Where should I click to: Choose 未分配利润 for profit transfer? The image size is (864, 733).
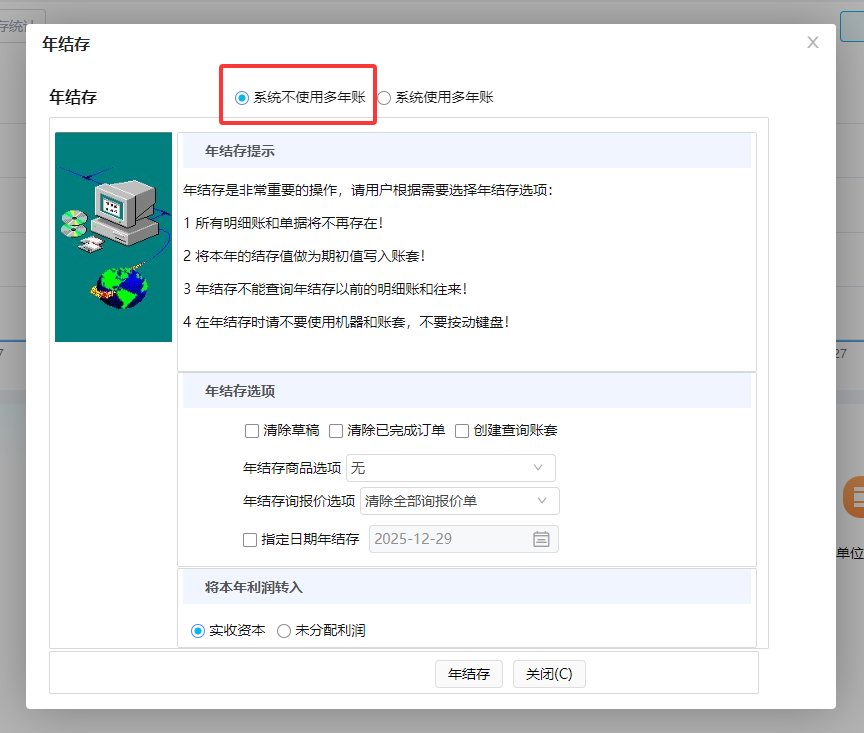coord(285,630)
